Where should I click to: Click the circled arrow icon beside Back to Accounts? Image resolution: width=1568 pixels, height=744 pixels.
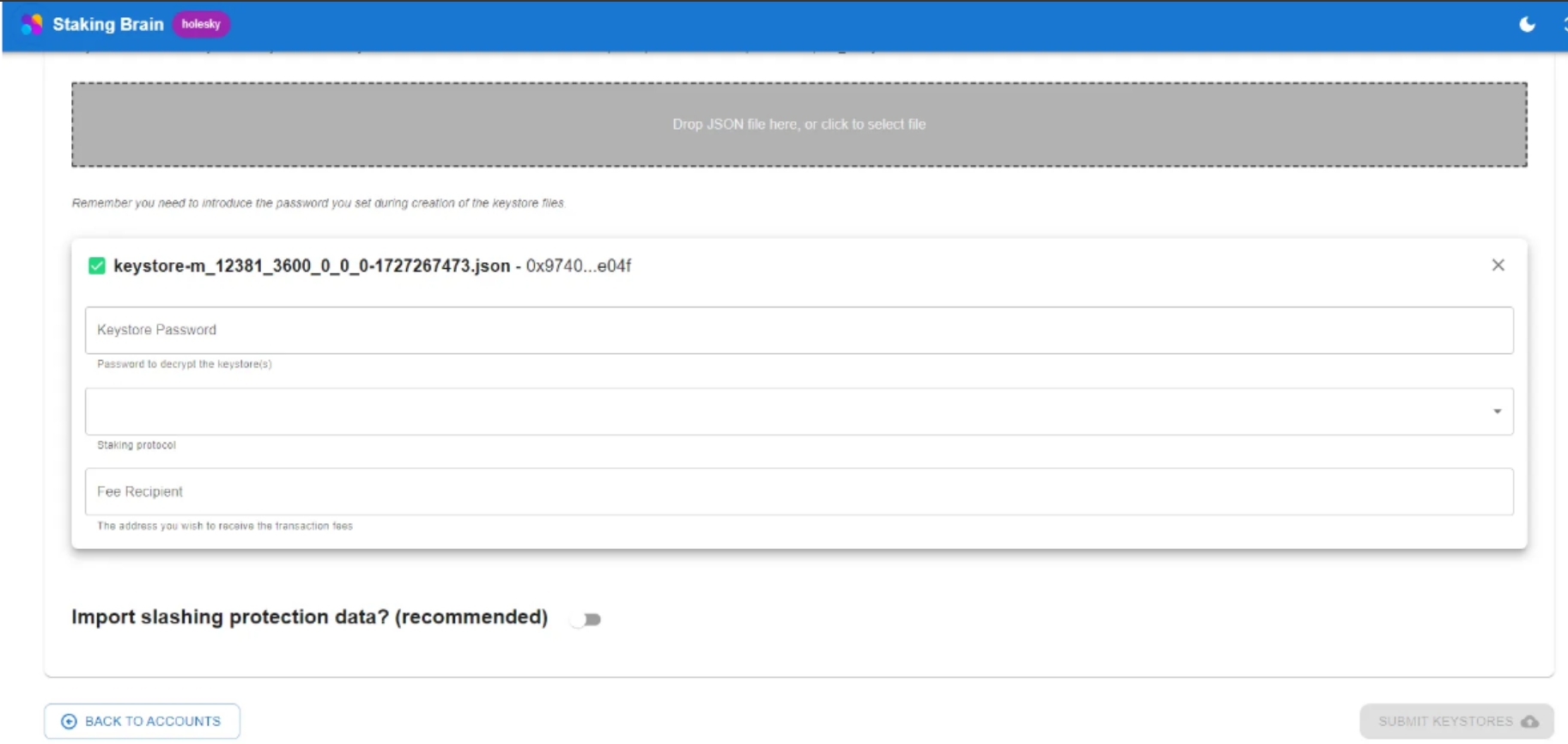70,722
